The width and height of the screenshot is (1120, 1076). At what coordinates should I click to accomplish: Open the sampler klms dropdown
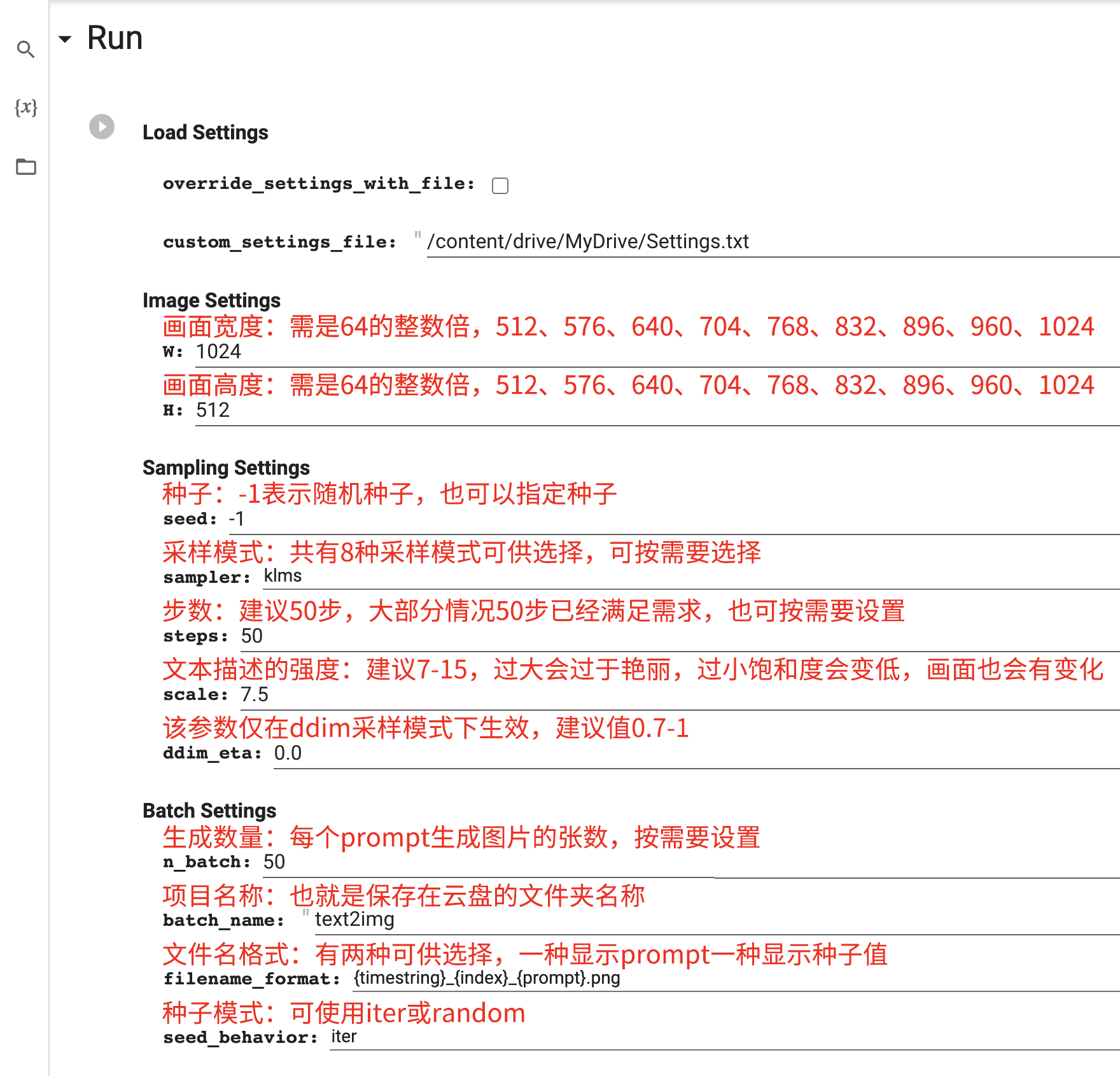tap(692, 576)
